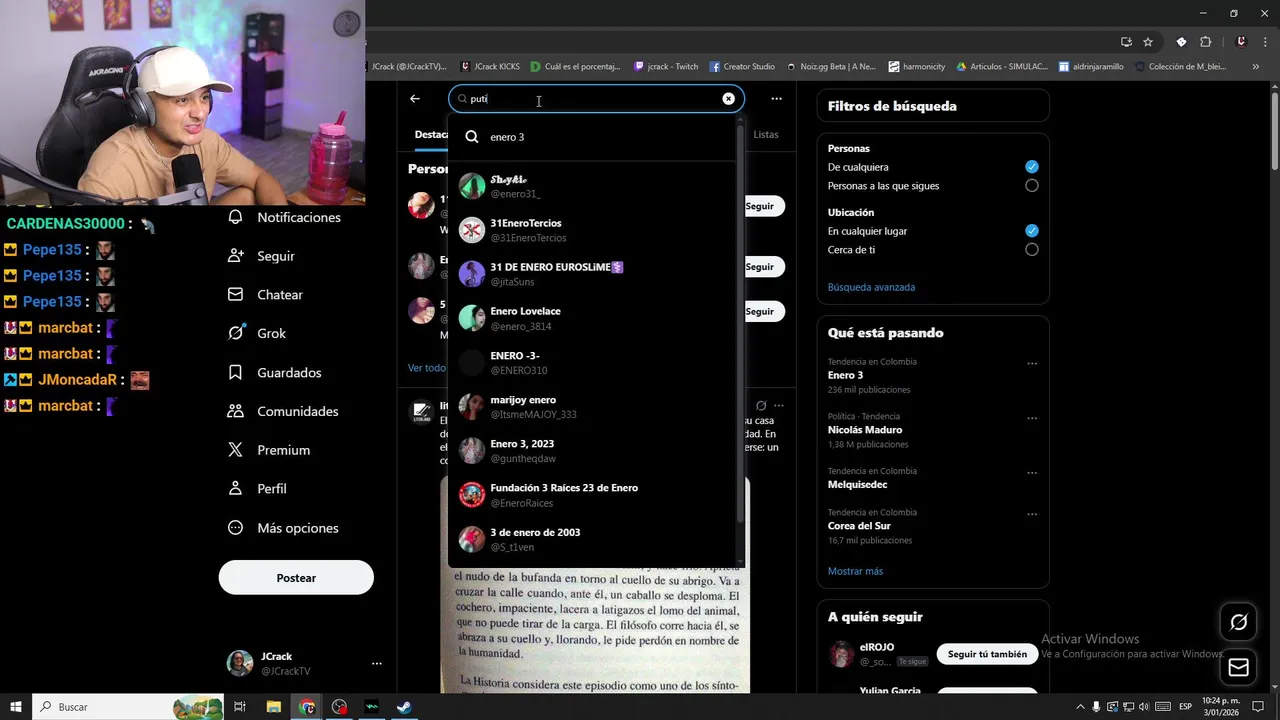1280x720 pixels.
Task: Select 'De cualquiera' people filter
Action: point(1032,167)
